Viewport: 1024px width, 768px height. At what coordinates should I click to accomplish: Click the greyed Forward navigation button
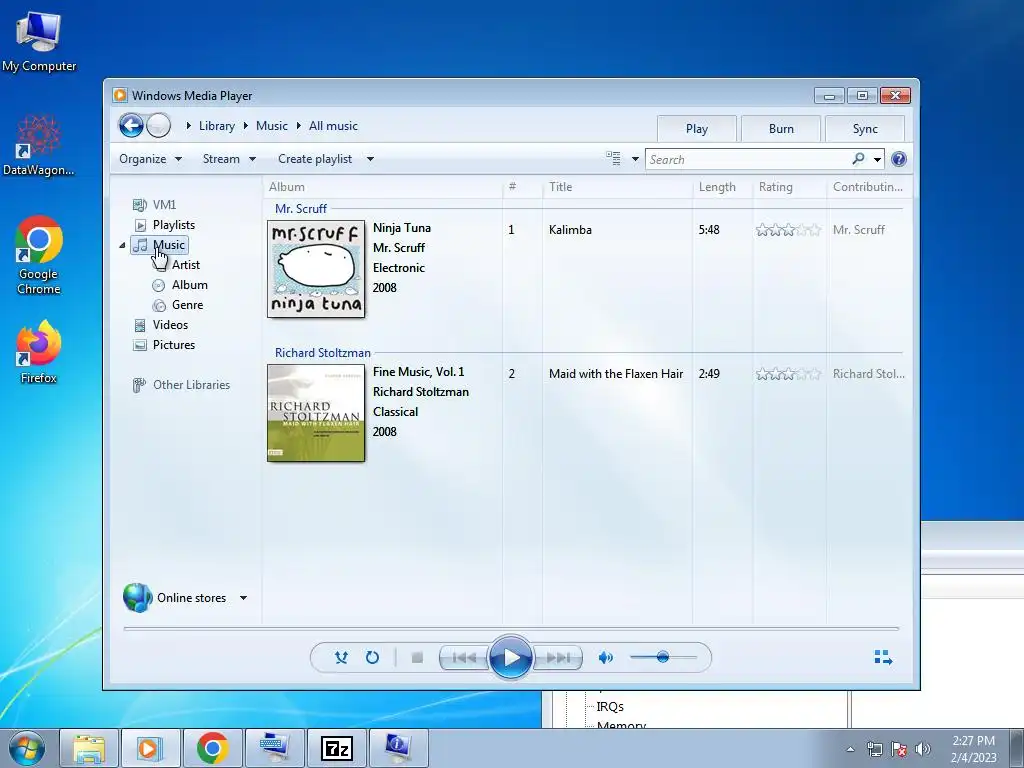(158, 125)
